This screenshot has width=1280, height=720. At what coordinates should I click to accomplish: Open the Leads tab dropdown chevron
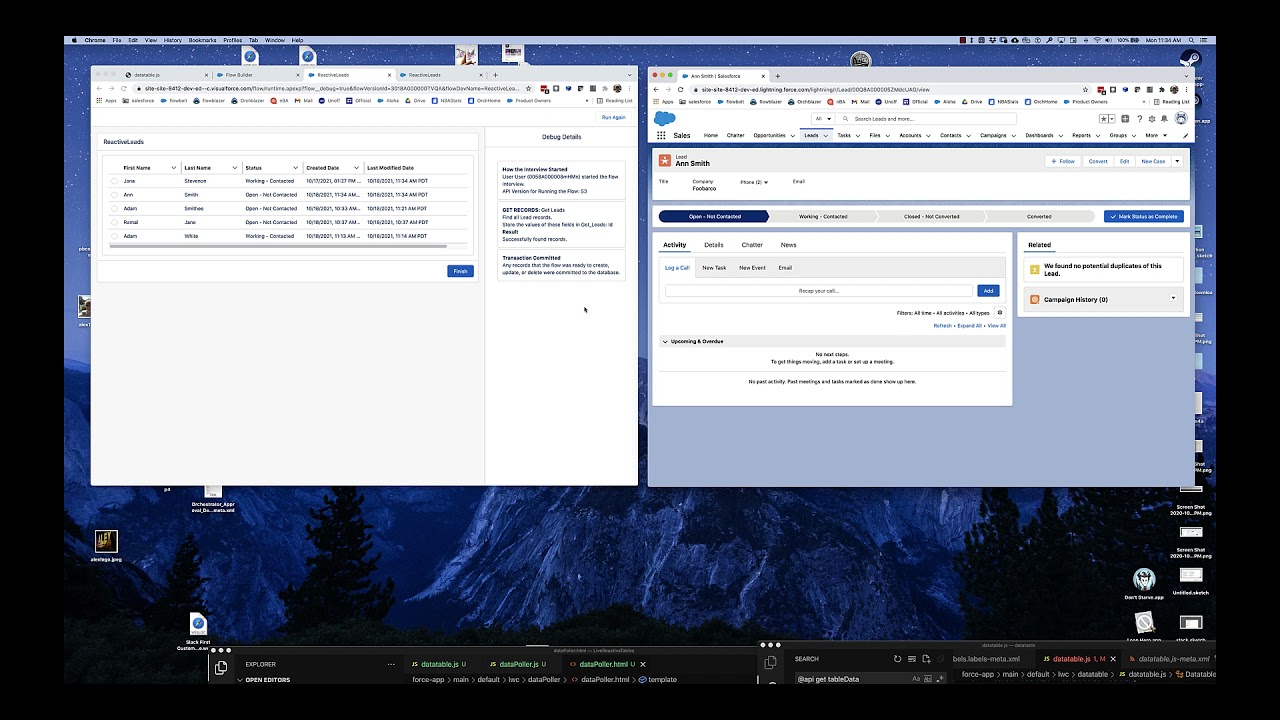coord(826,136)
